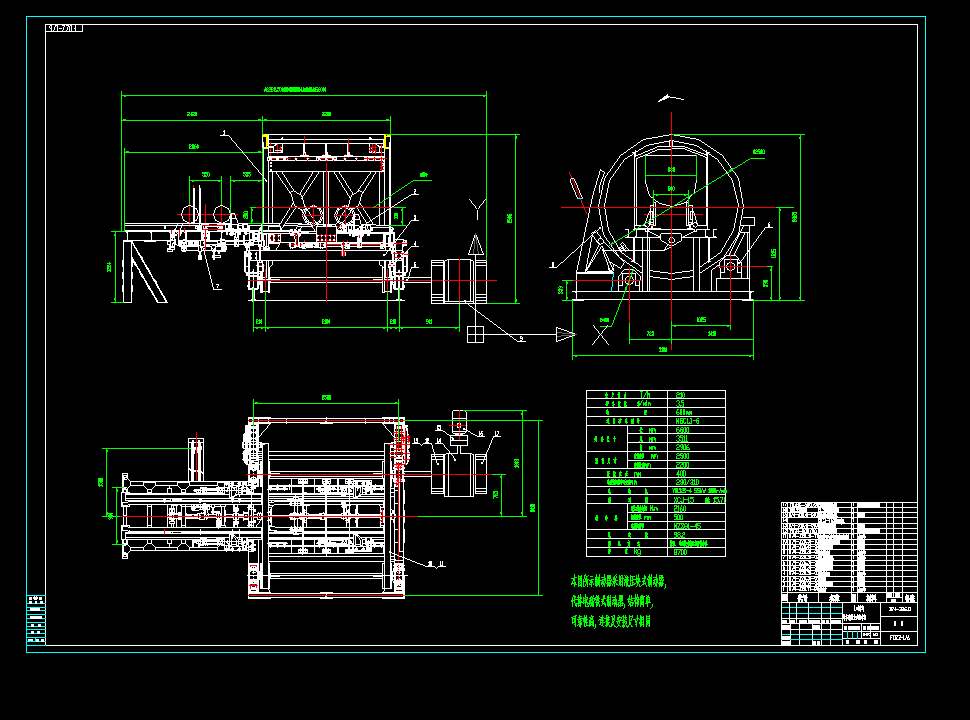Click the value 6600 in the specification table
Viewport: 970px width, 720px height.
pyautogui.click(x=682, y=430)
